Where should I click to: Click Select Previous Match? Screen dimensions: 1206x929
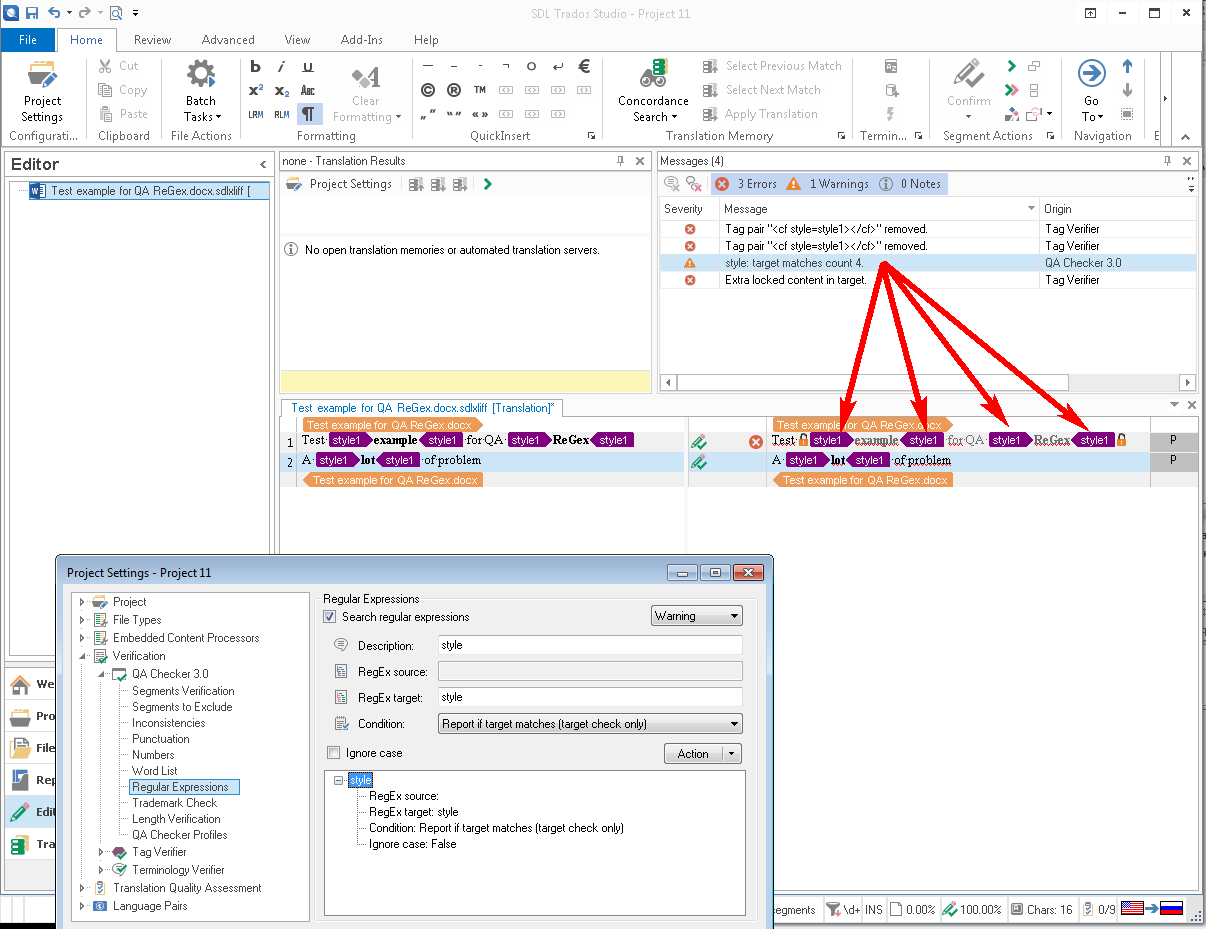pos(772,66)
